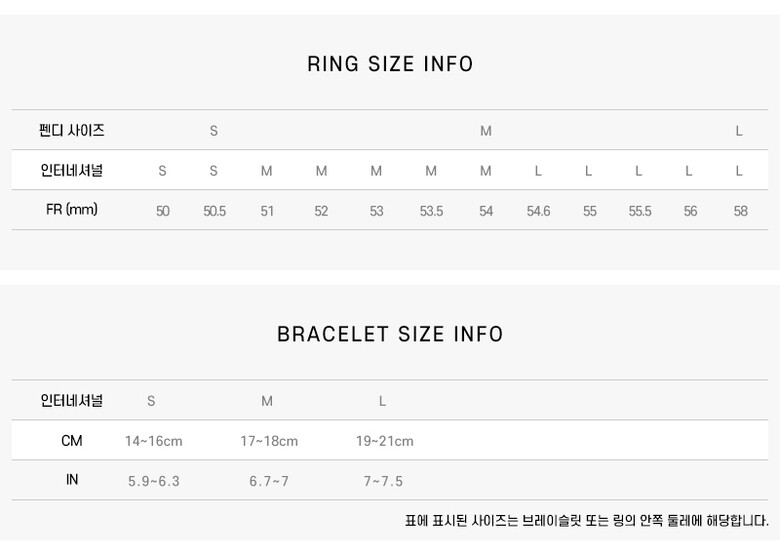This screenshot has width=780, height=555.
Task: Click the 17~18cm bracelet measurement
Action: coord(269,441)
